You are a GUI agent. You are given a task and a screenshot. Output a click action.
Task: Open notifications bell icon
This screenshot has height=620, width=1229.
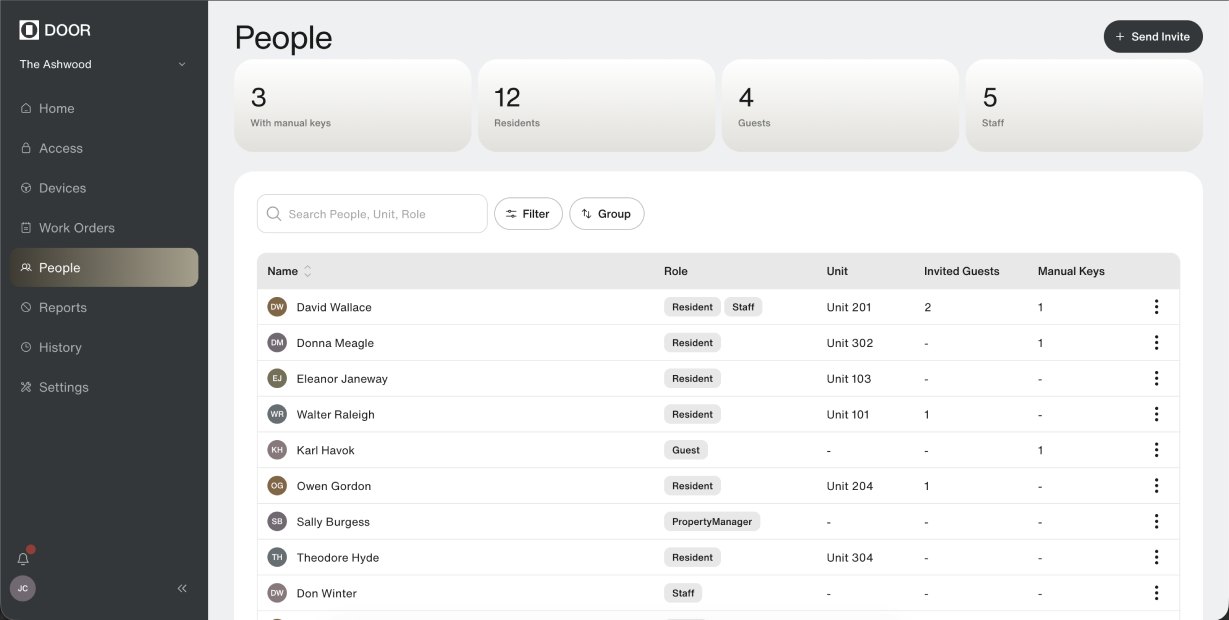(x=23, y=559)
